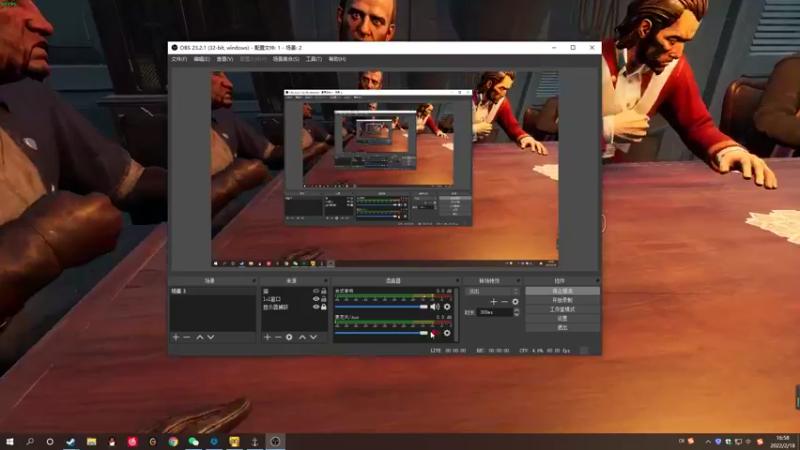Screen dimensions: 800x450
Task: Undock the Scene Transitions panel via its header icon
Action: pos(518,281)
